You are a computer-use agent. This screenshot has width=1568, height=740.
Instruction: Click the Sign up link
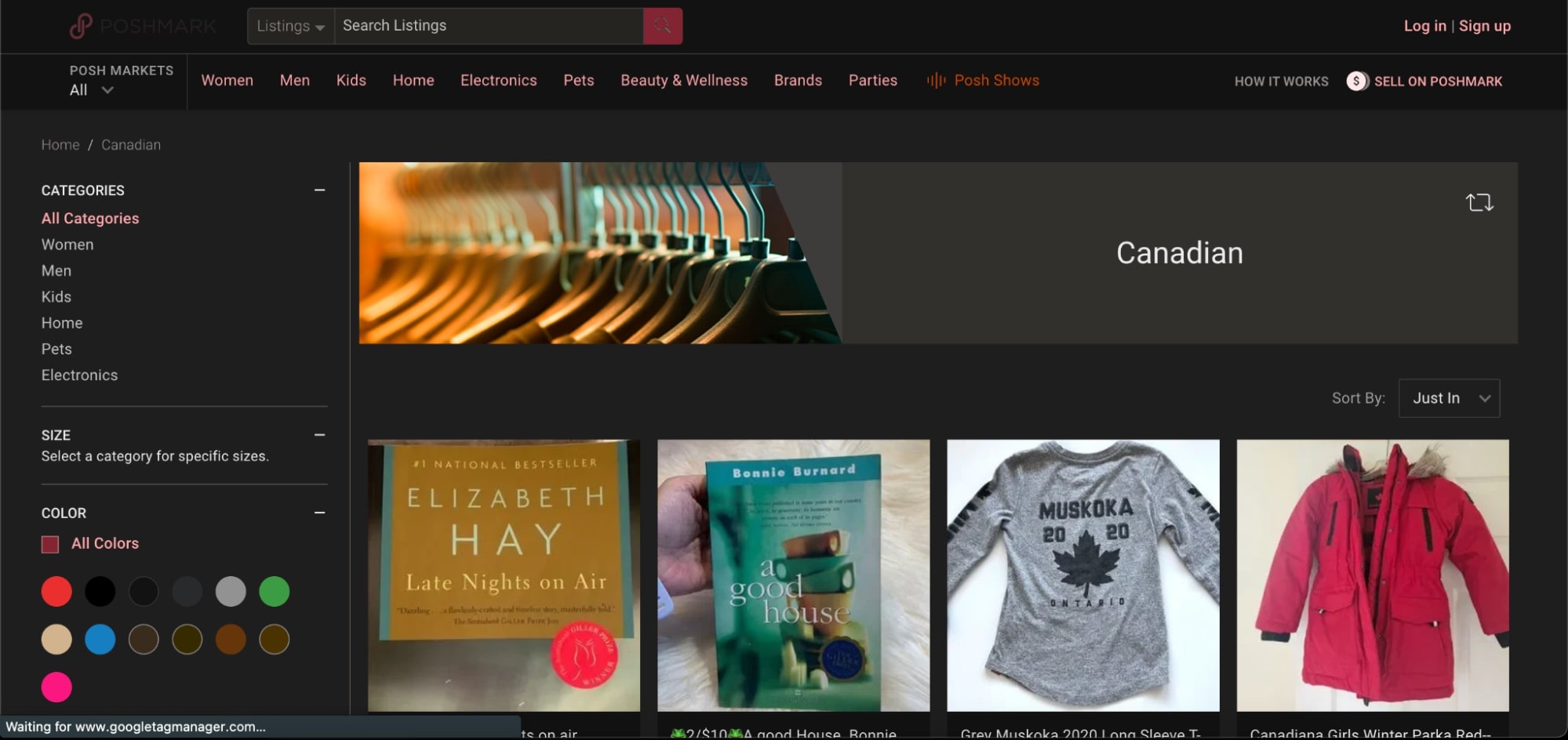[1484, 26]
